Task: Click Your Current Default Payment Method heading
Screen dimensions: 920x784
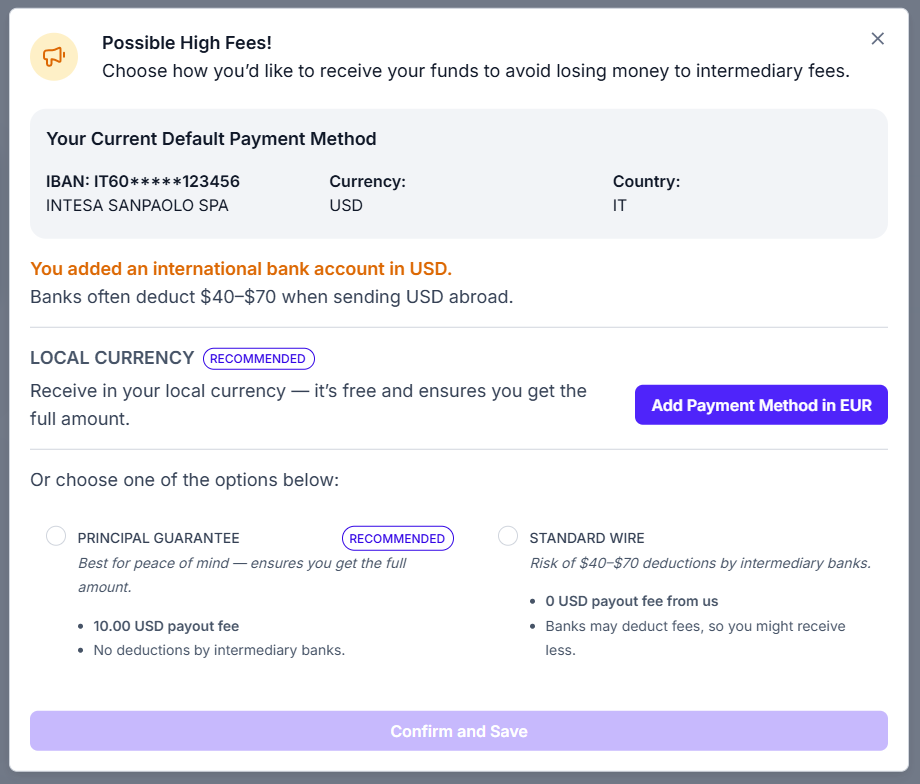Action: [x=211, y=139]
